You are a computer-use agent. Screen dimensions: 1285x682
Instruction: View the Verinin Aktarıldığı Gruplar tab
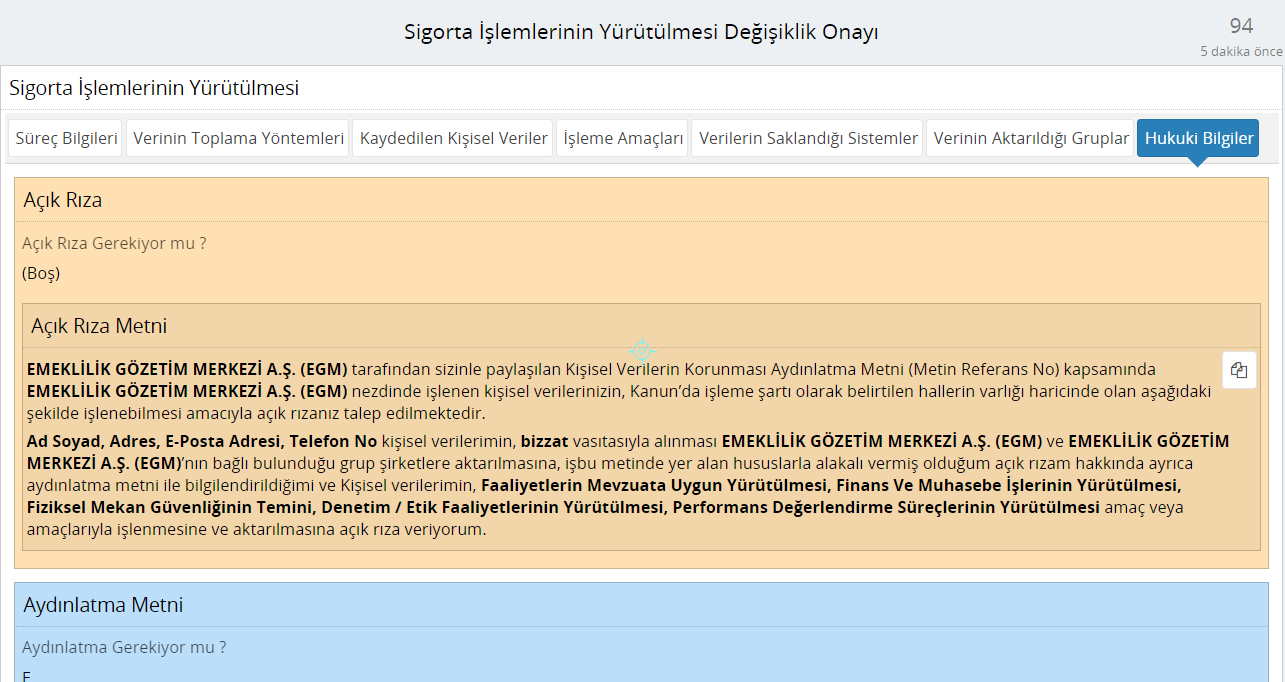click(x=1031, y=138)
